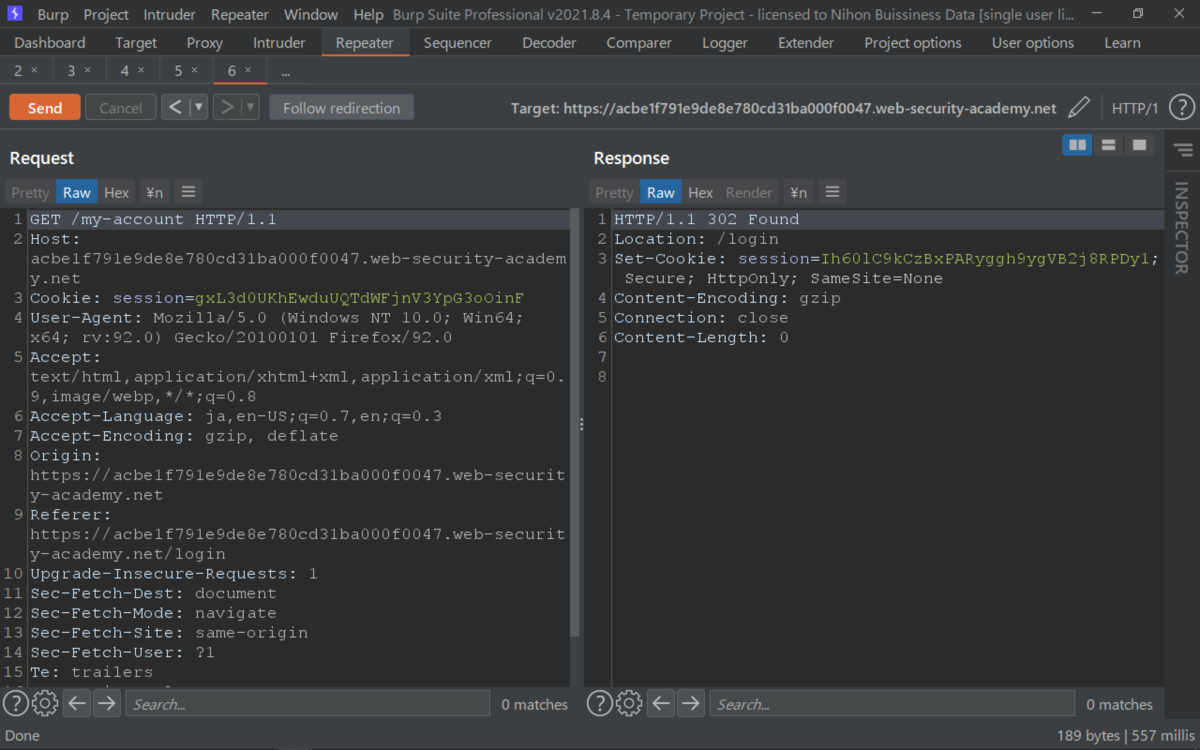1200x750 pixels.
Task: Open Inspector panel menu lines icon
Action: click(1183, 150)
